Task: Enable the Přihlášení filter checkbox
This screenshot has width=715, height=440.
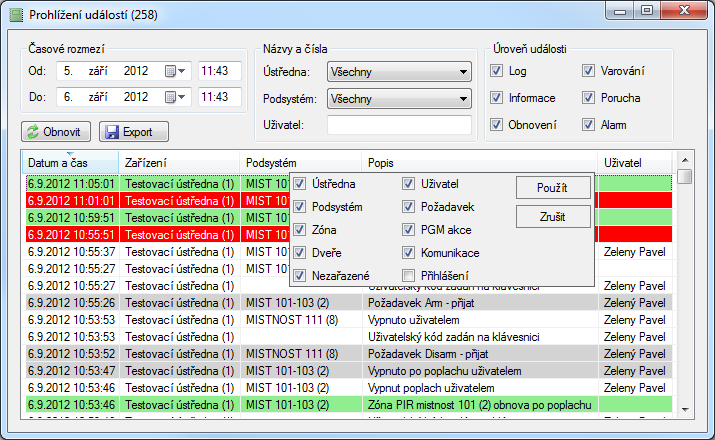Action: 410,275
